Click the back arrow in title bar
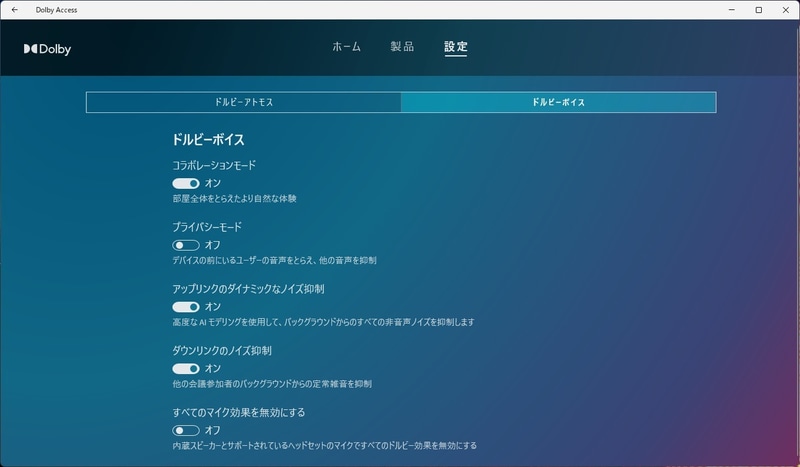Image resolution: width=800 pixels, height=467 pixels. pyautogui.click(x=15, y=10)
